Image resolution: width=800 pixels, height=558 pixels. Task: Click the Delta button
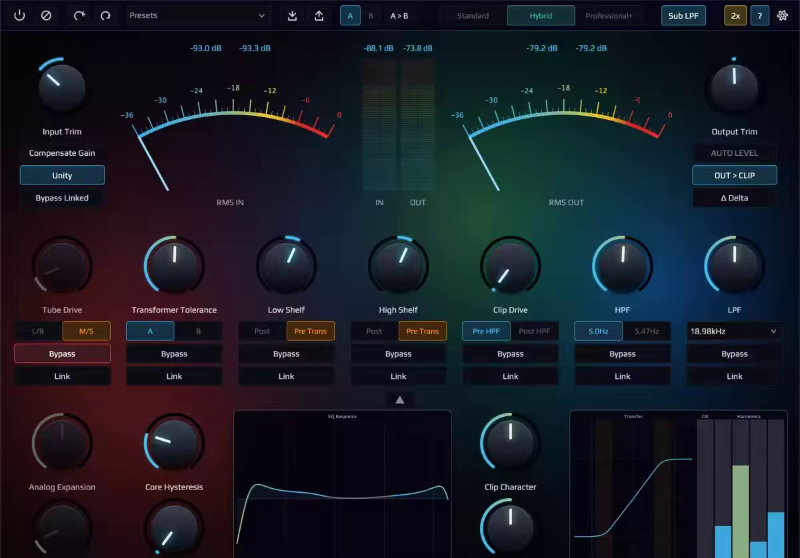(734, 198)
